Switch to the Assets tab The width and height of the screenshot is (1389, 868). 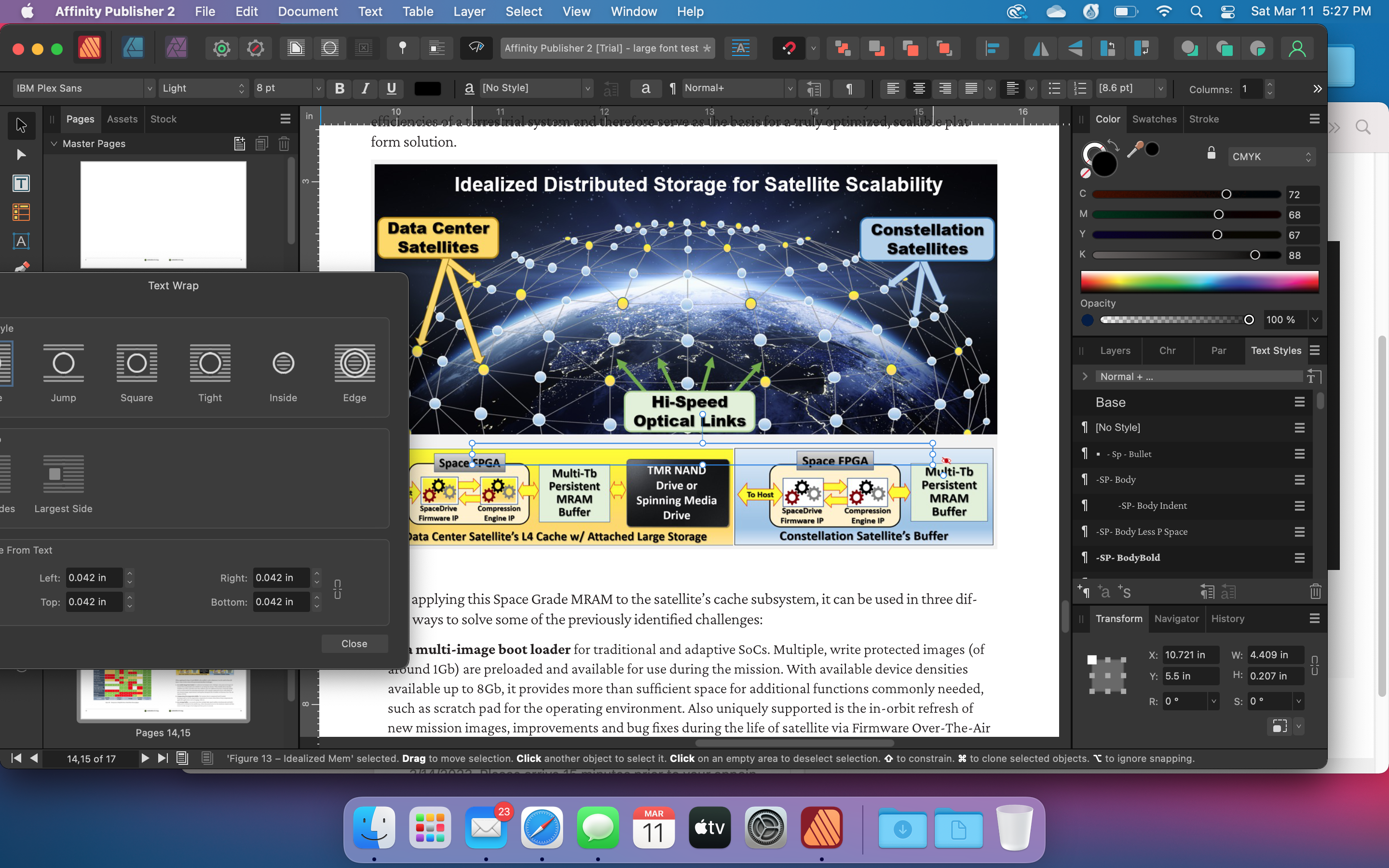(x=122, y=119)
